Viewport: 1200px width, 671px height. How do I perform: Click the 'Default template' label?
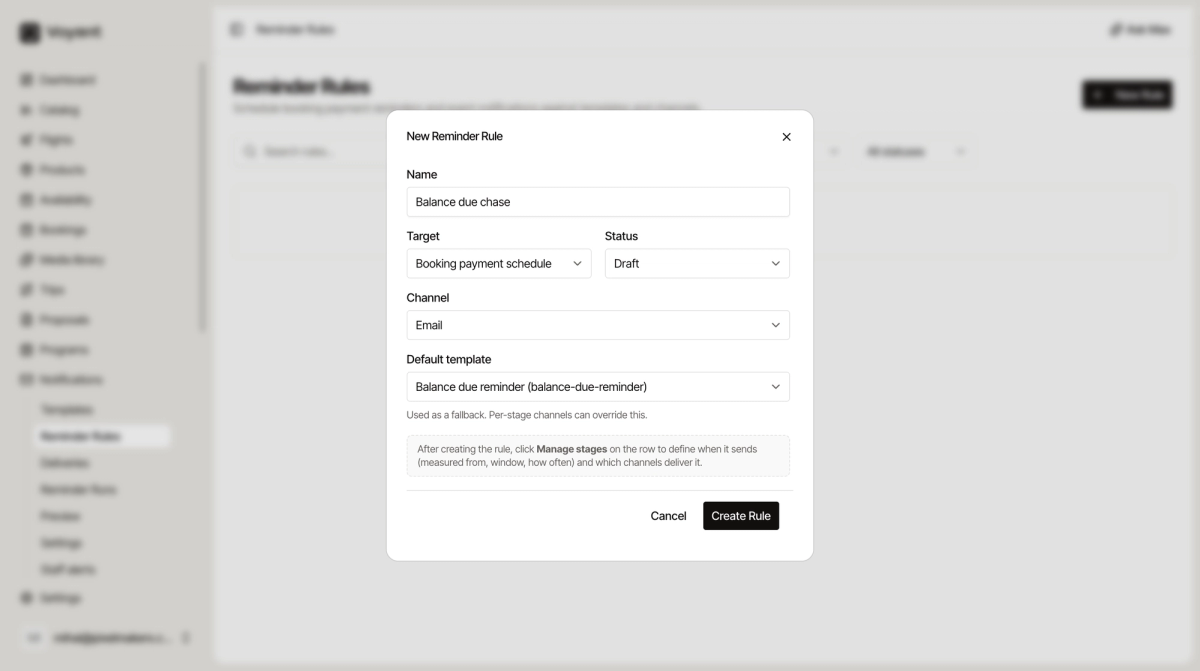pos(449,359)
